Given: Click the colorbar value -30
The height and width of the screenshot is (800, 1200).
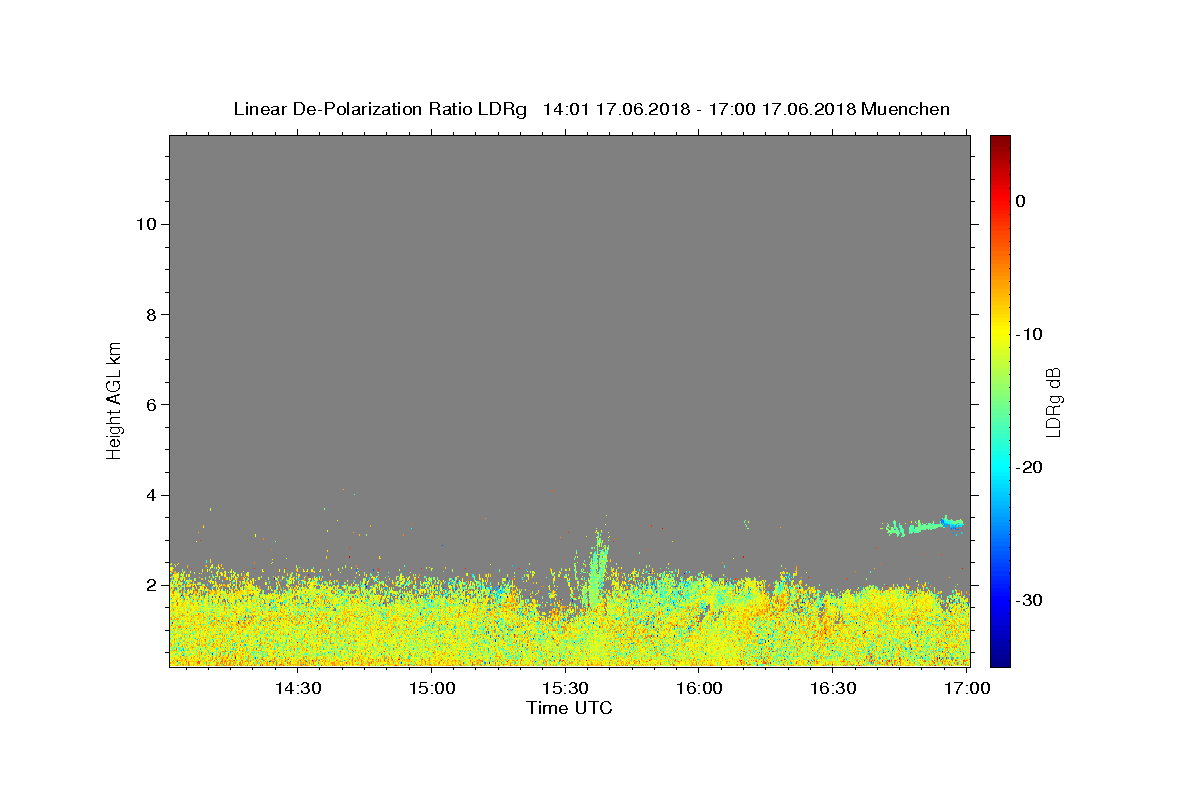Looking at the screenshot, I should [x=1029, y=600].
